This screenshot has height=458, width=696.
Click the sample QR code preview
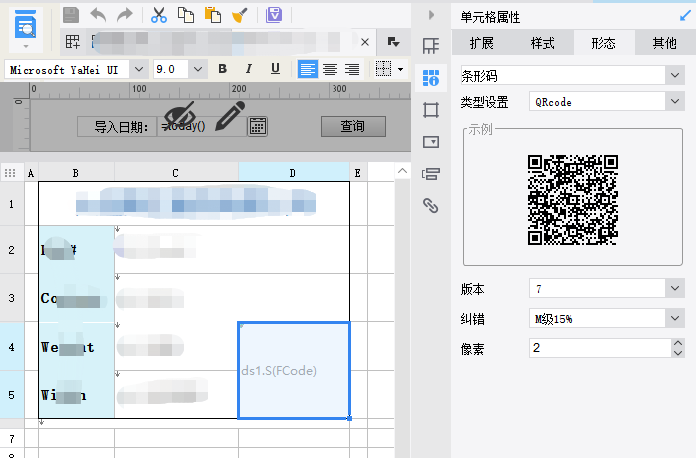[x=573, y=200]
